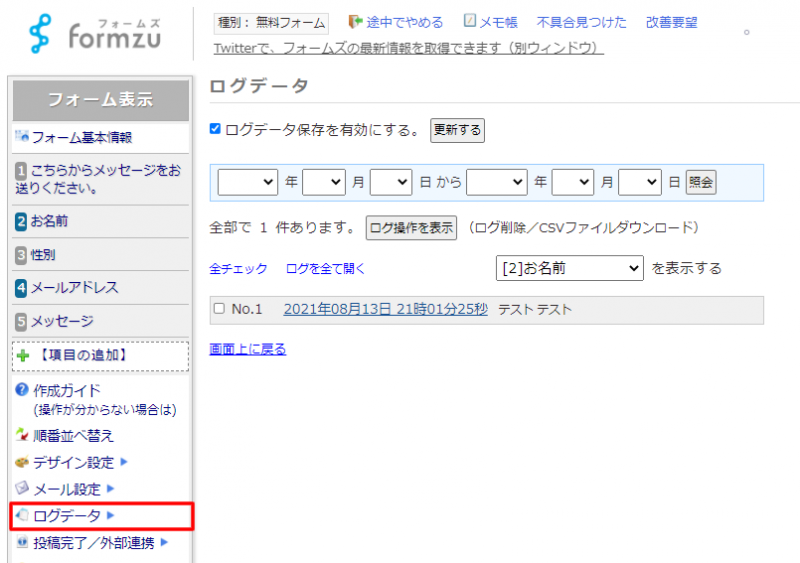Click the ログ操作を表示 button
The width and height of the screenshot is (800, 563).
[411, 227]
